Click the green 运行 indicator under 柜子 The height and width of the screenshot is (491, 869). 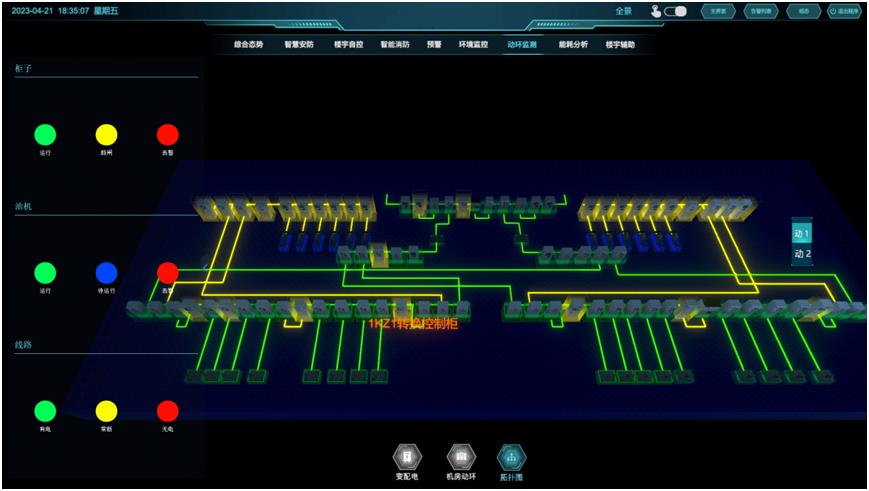(x=45, y=135)
